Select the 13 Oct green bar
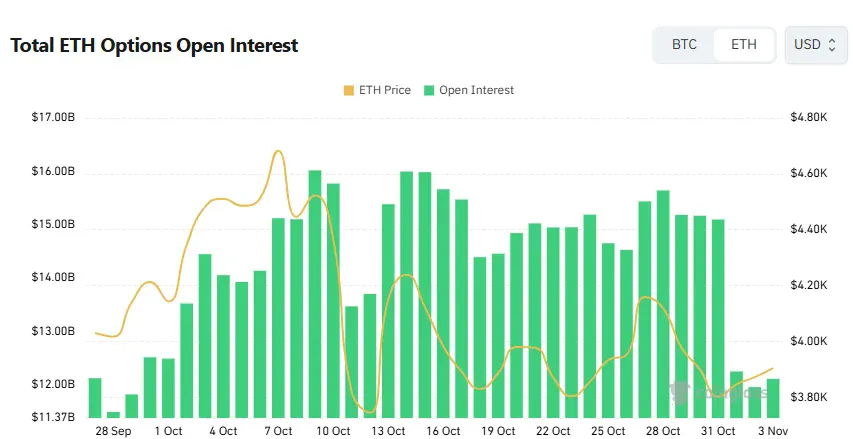The height and width of the screenshot is (439, 853). click(388, 310)
